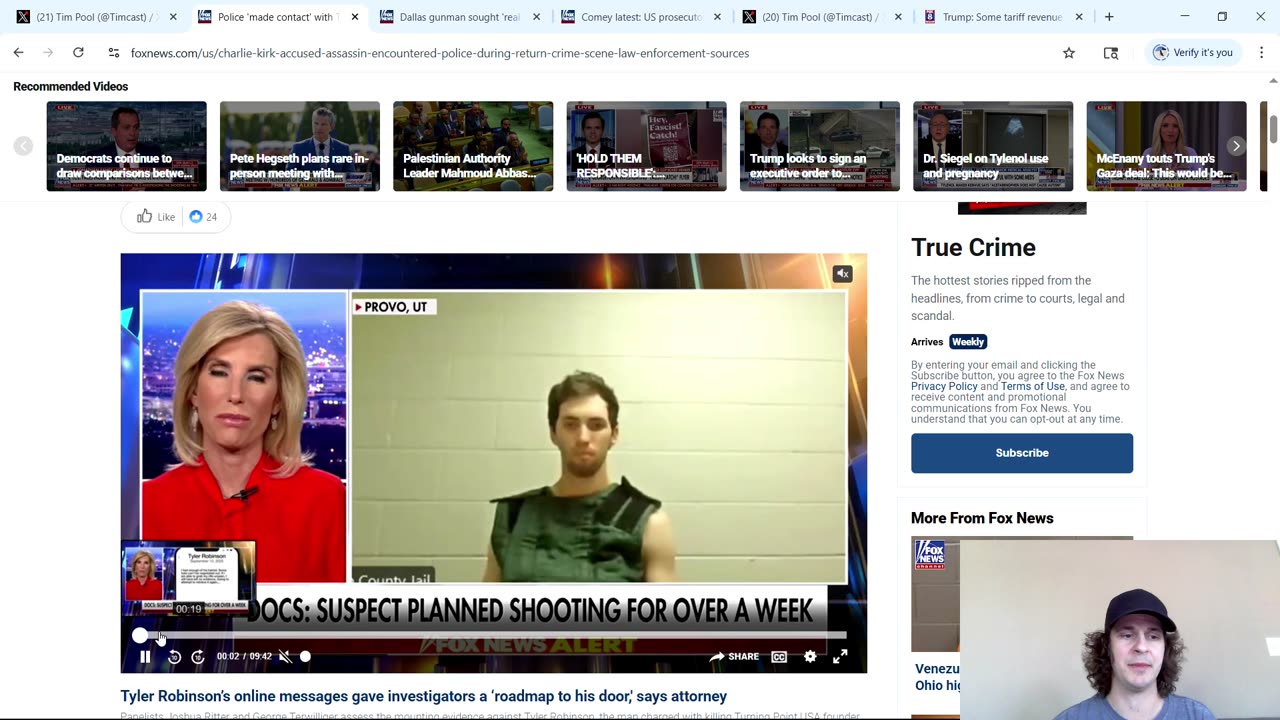Open video settings gear icon
The height and width of the screenshot is (720, 1280).
pos(810,657)
